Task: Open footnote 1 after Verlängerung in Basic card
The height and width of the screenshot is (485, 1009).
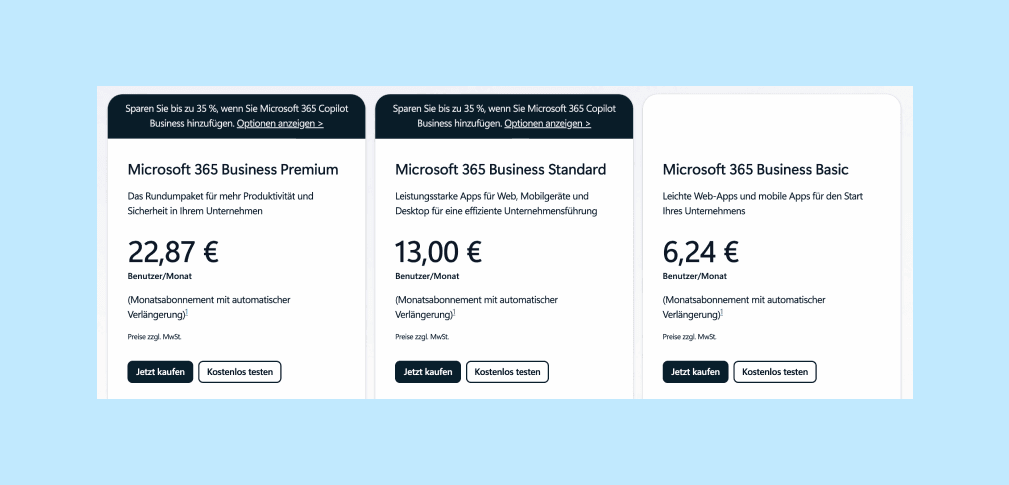Action: pos(722,313)
